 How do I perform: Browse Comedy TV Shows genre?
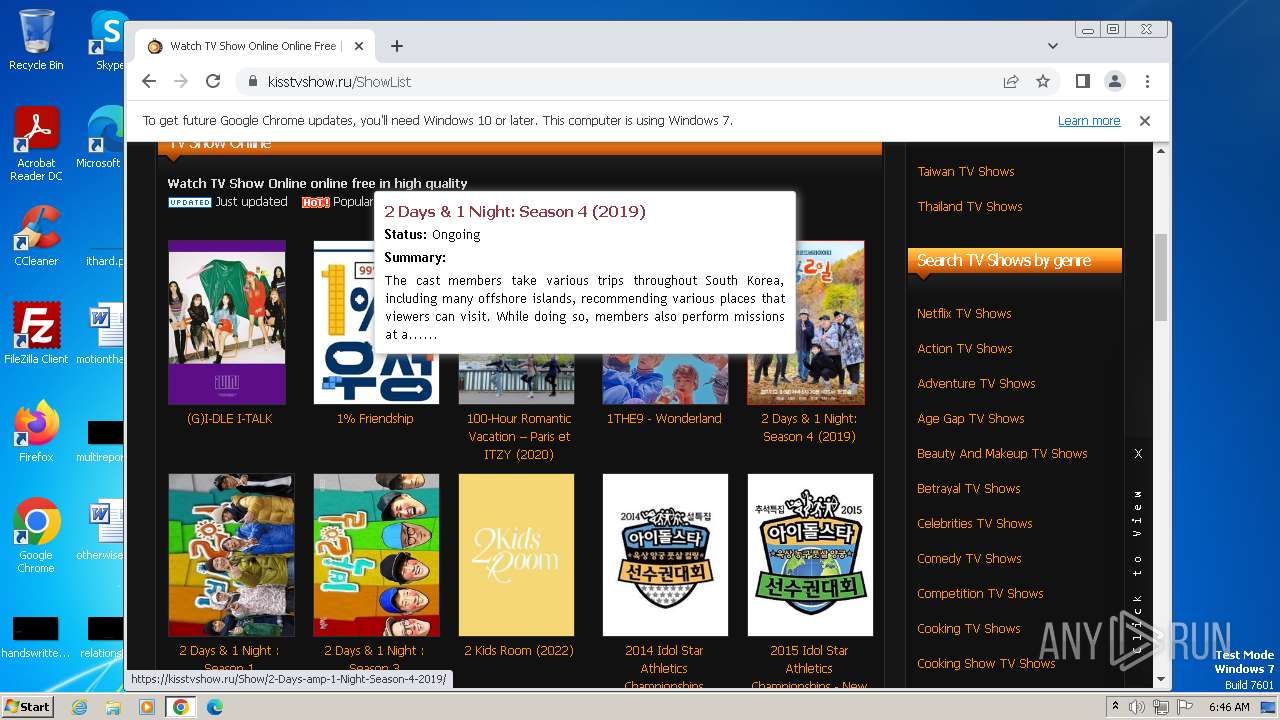coord(969,559)
